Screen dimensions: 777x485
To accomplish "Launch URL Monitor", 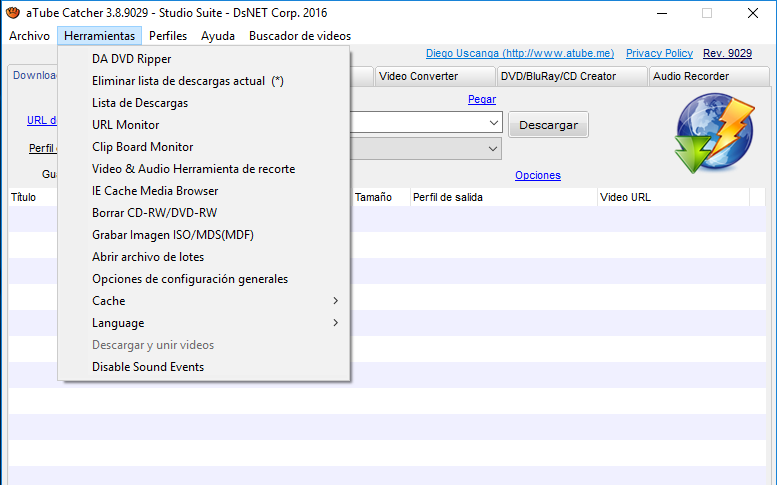I will [204, 125].
